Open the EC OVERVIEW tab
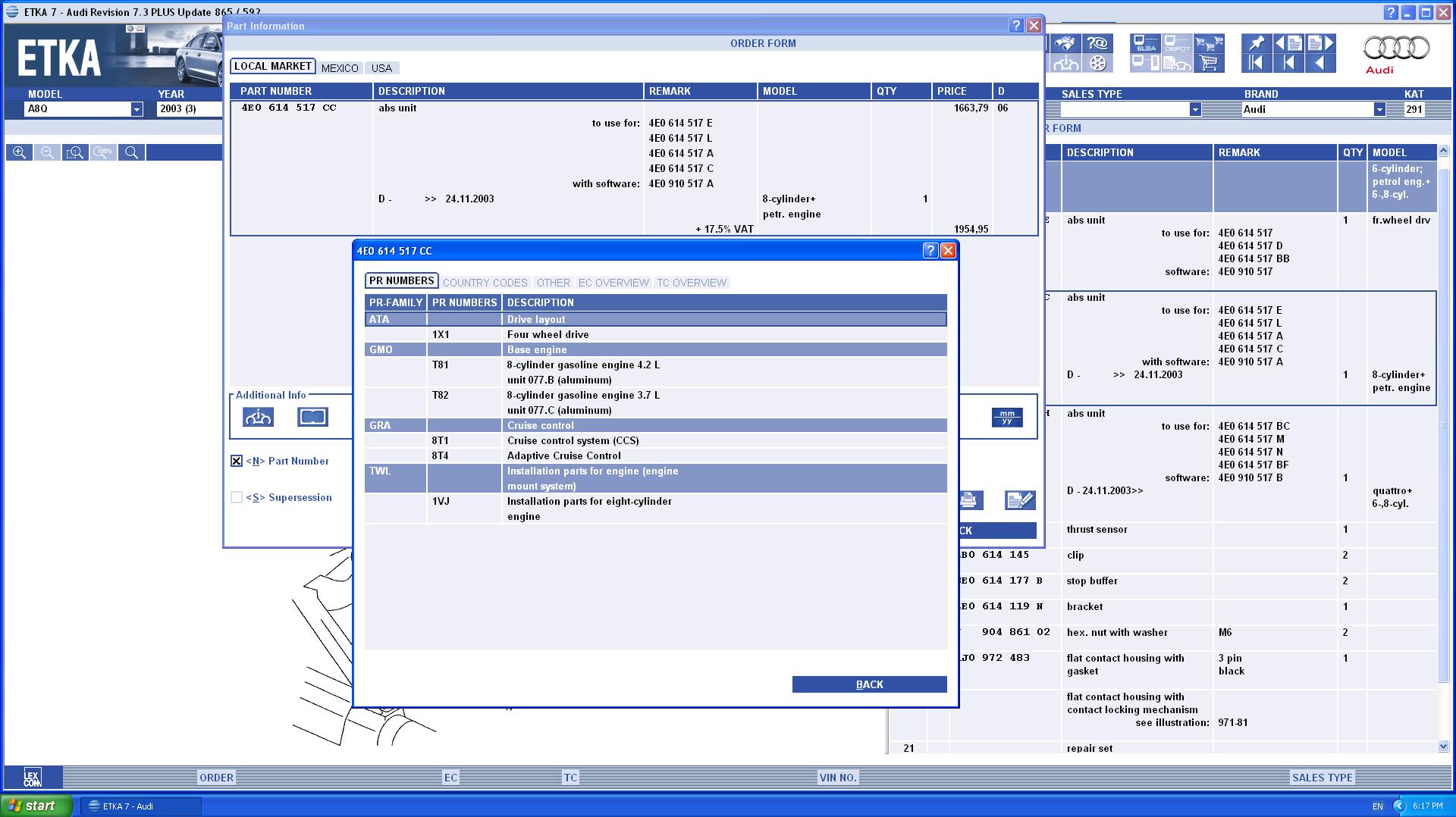The height and width of the screenshot is (817, 1456). point(613,283)
